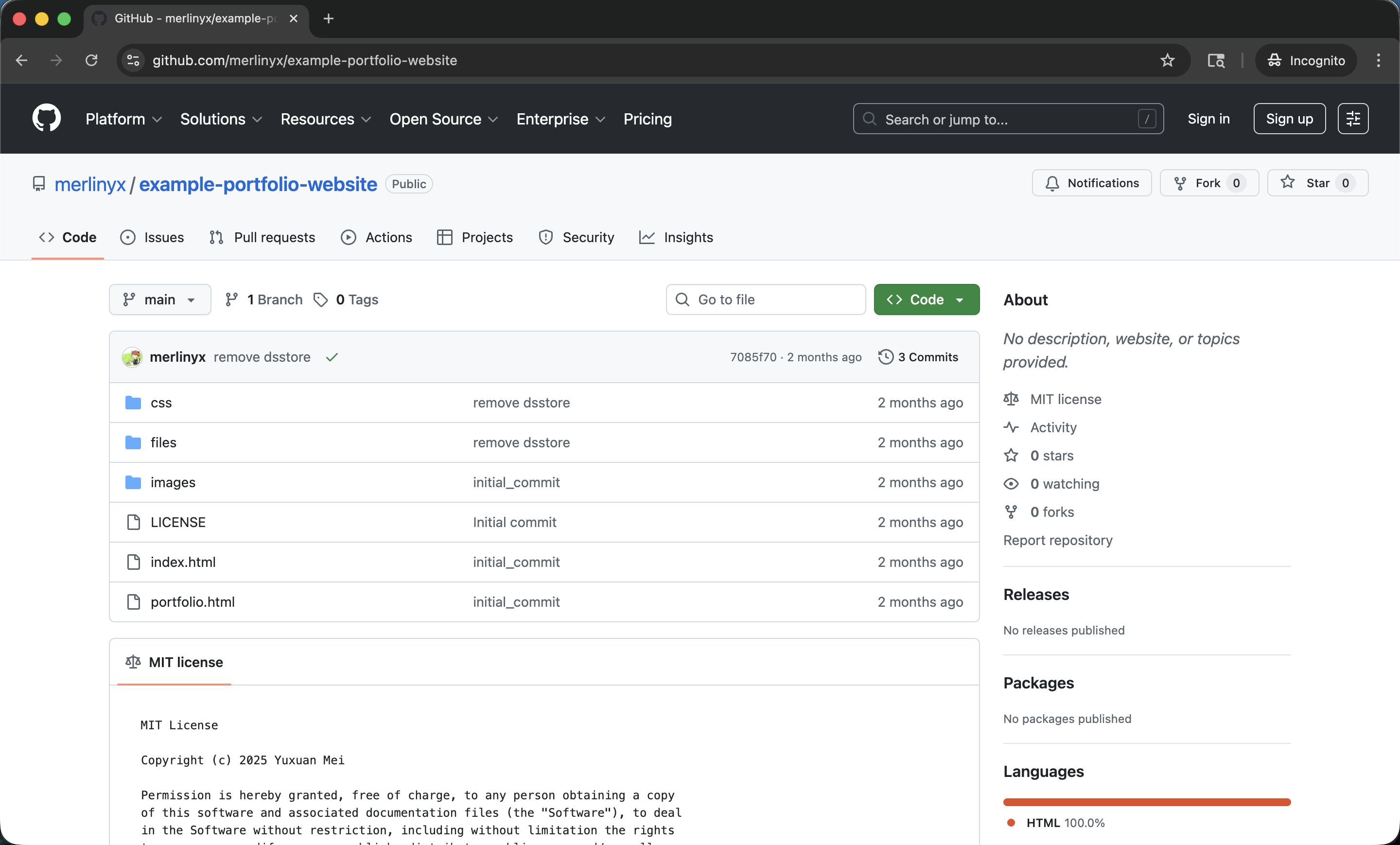Click the 0 Tags tag icon
Screen dimensions: 1400x845
(x=320, y=299)
